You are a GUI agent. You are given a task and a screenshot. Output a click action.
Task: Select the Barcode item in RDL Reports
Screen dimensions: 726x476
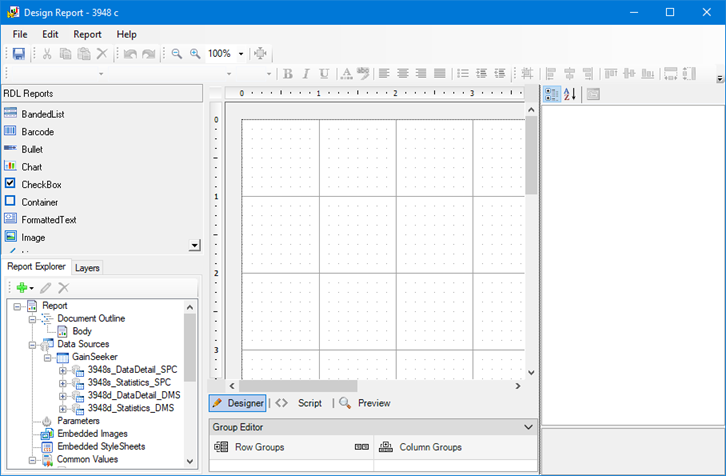pos(37,132)
